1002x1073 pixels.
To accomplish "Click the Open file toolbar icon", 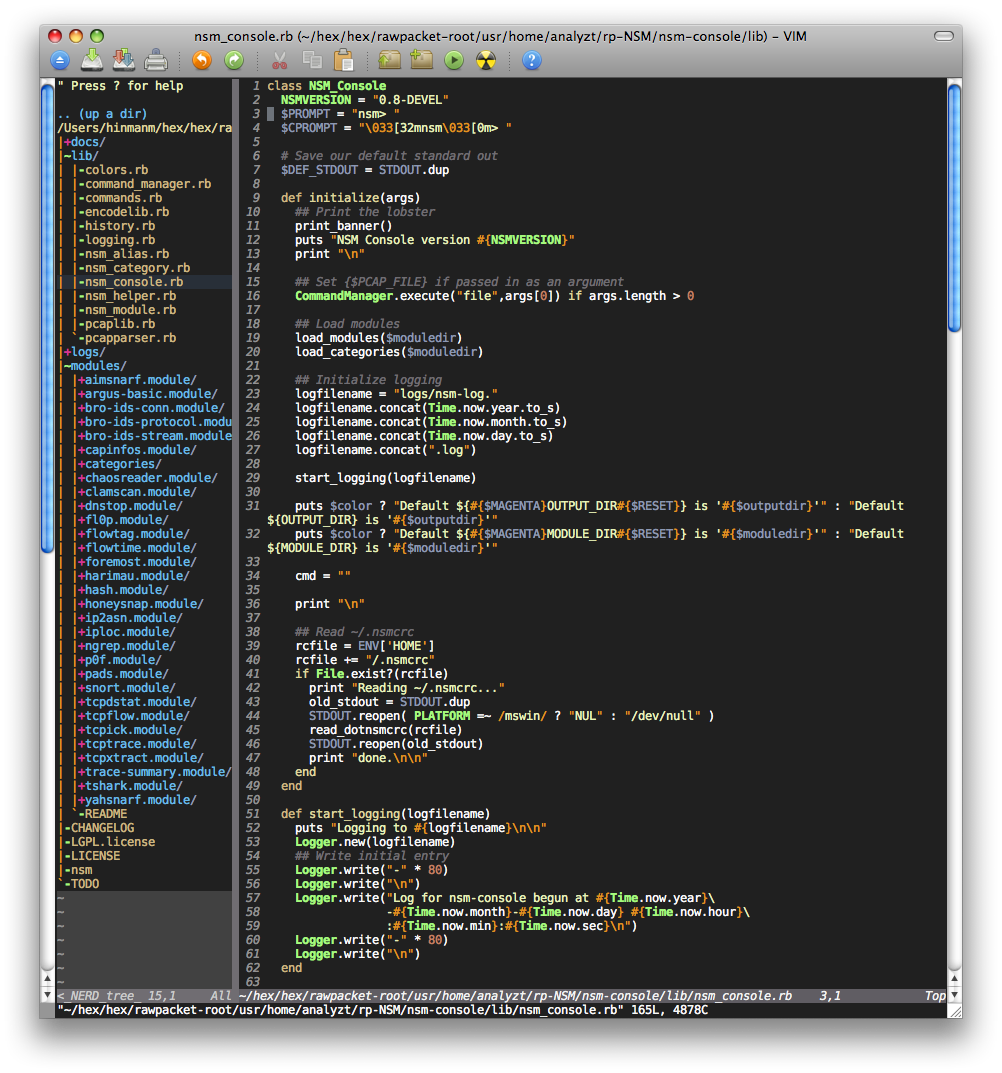I will pyautogui.click(x=60, y=60).
